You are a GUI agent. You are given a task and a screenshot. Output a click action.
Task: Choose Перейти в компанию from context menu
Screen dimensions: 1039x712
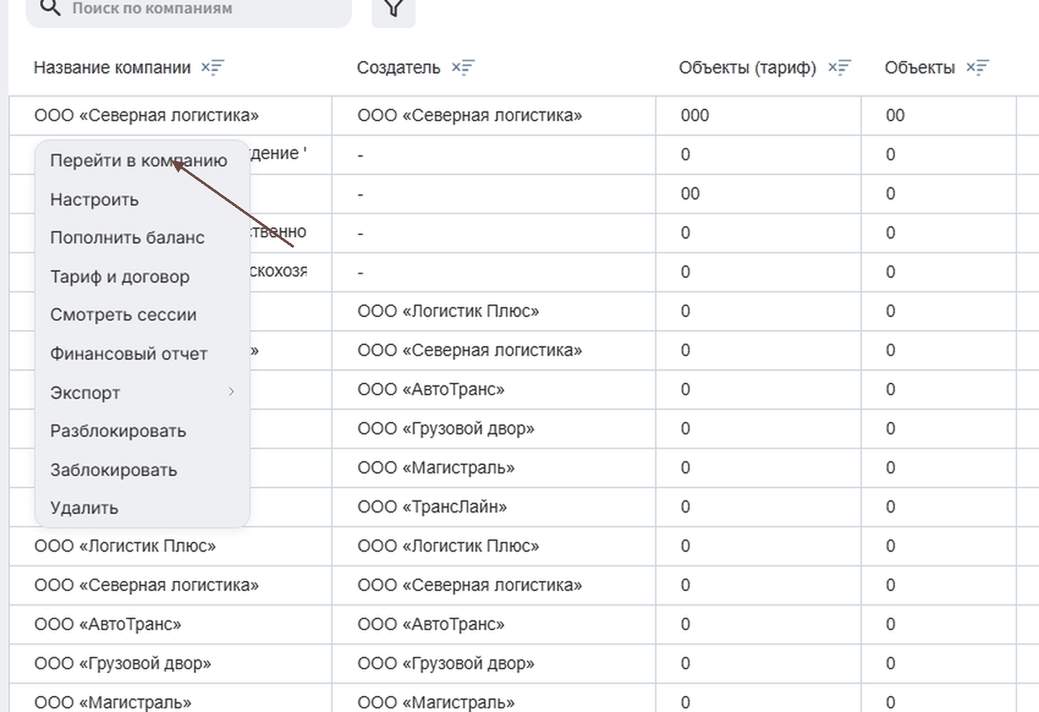[138, 160]
